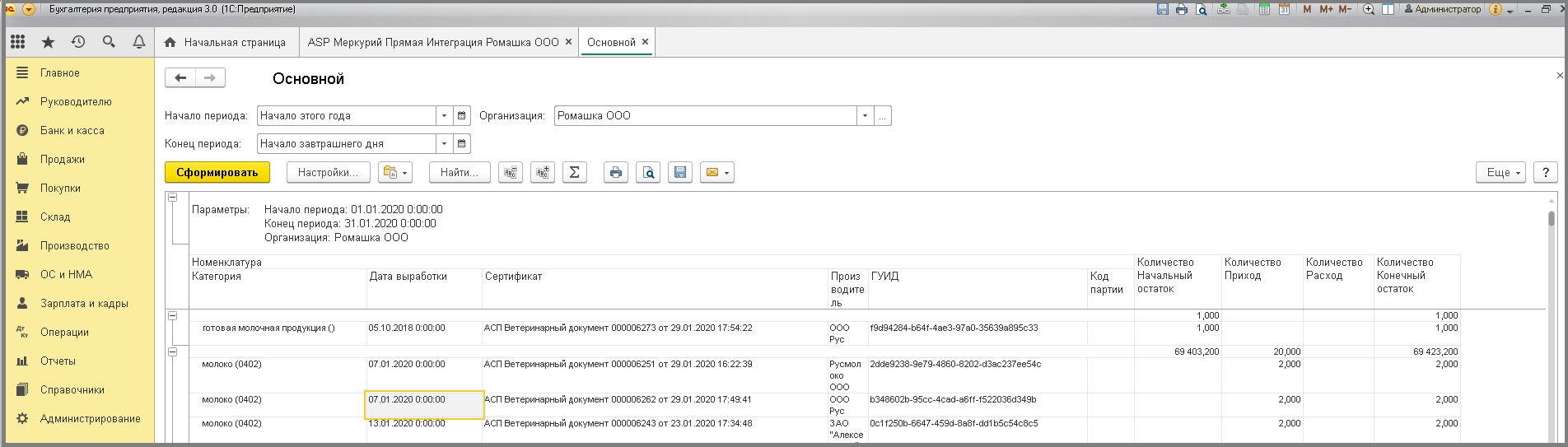
Task: Expand the Конец периода dropdown arrow
Action: [x=445, y=144]
